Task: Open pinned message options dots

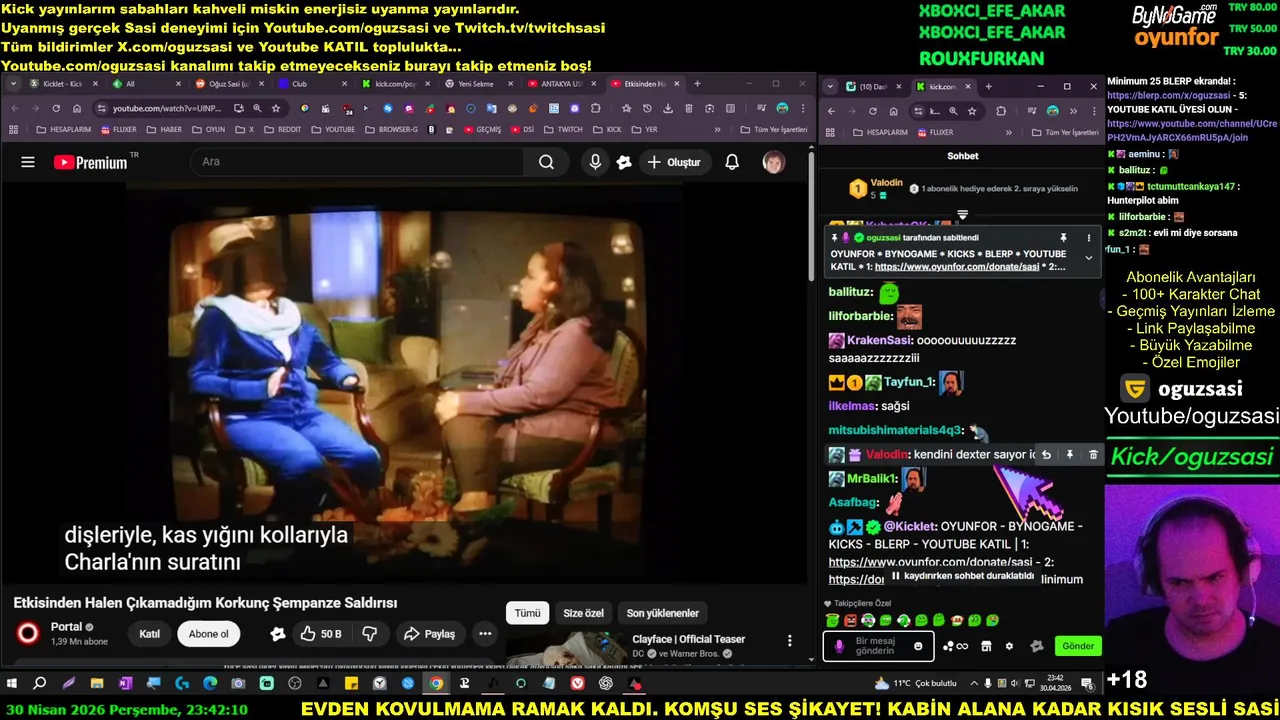Action: (1089, 238)
